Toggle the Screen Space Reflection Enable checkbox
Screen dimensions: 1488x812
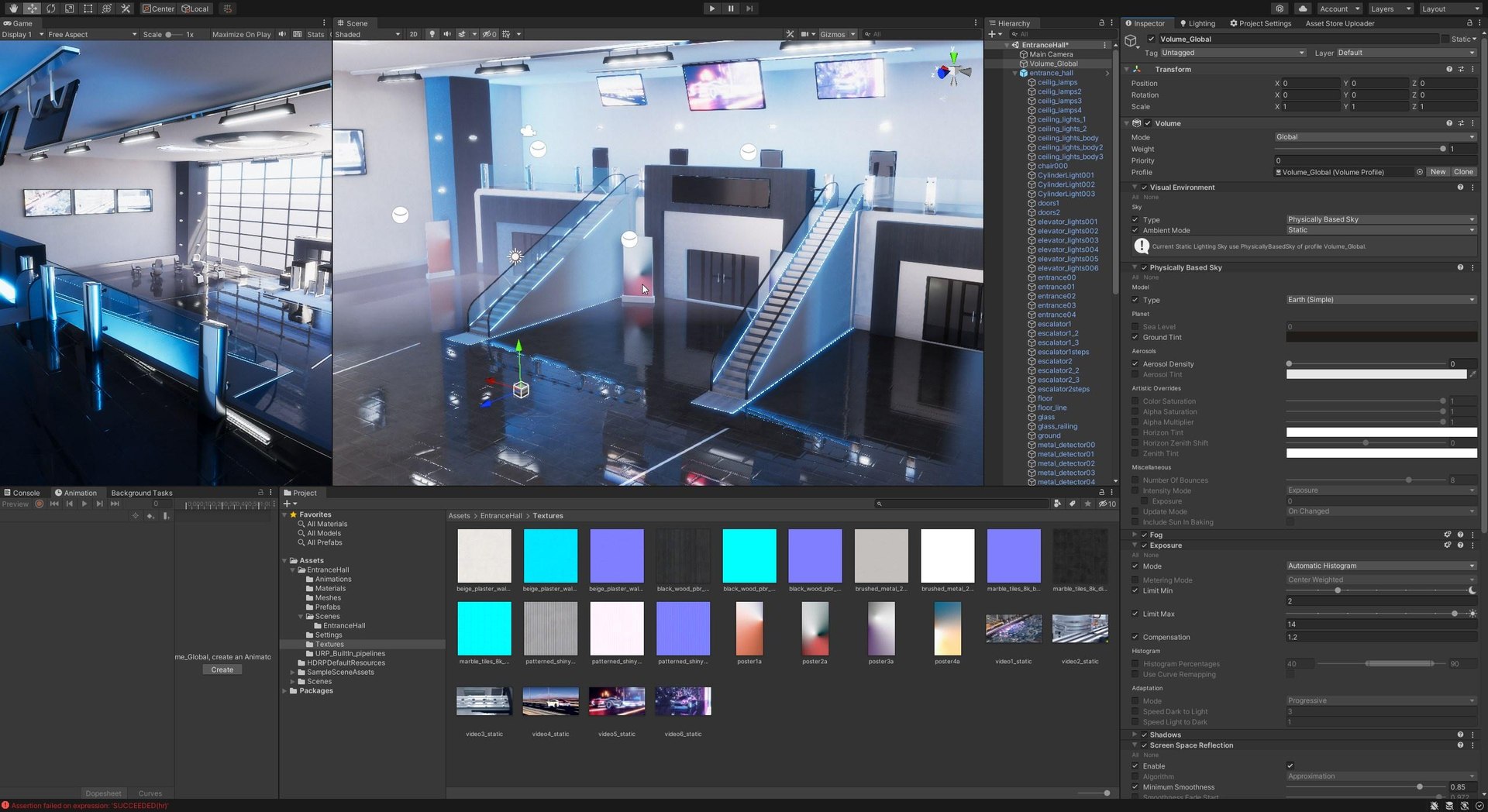1290,766
